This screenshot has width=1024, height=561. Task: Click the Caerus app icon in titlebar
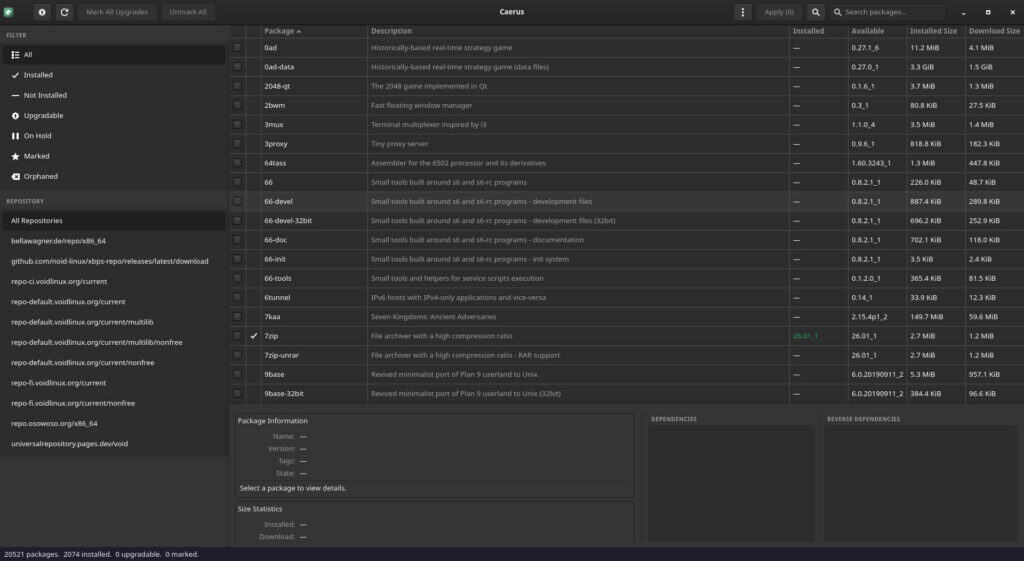pos(8,12)
